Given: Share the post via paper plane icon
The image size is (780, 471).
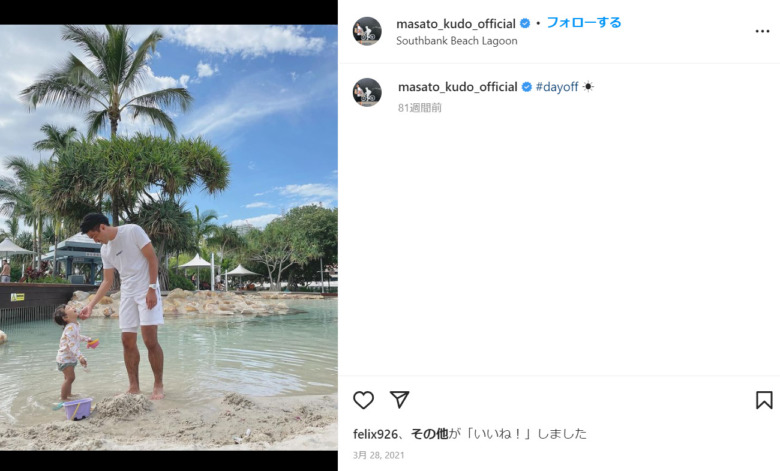Looking at the screenshot, I should point(399,399).
